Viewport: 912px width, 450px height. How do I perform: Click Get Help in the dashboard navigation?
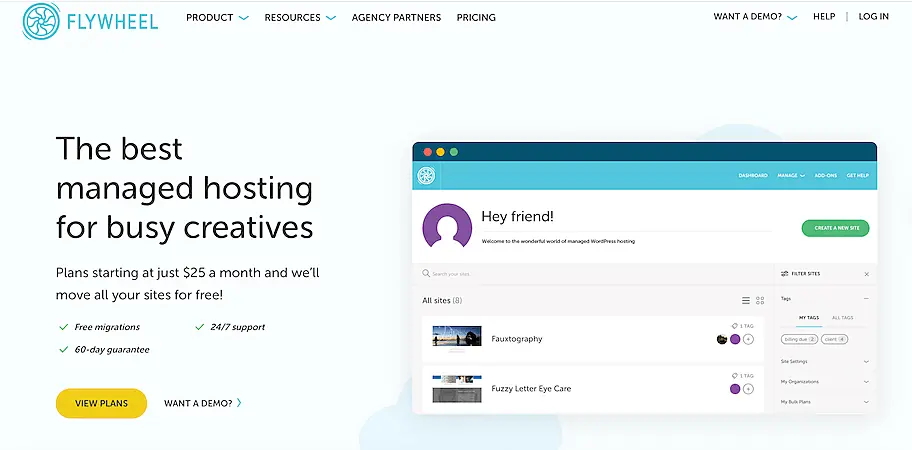click(857, 175)
